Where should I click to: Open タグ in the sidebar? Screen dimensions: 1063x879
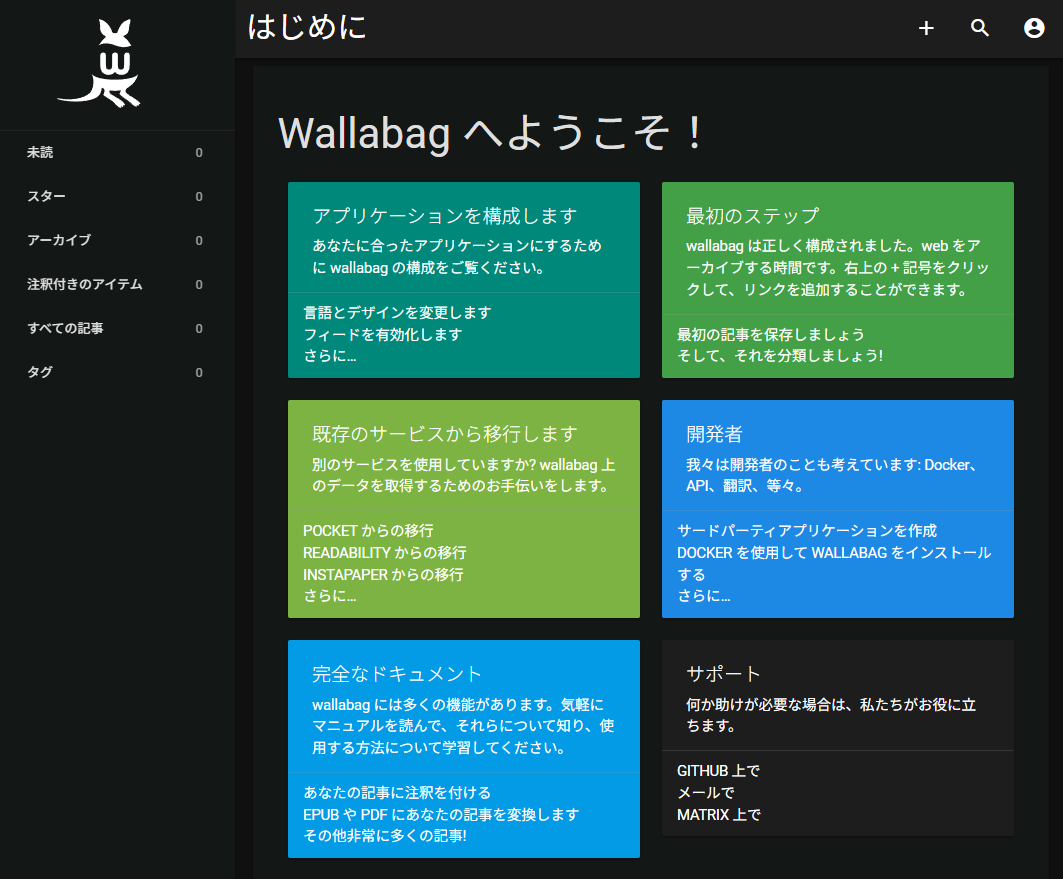coord(117,373)
